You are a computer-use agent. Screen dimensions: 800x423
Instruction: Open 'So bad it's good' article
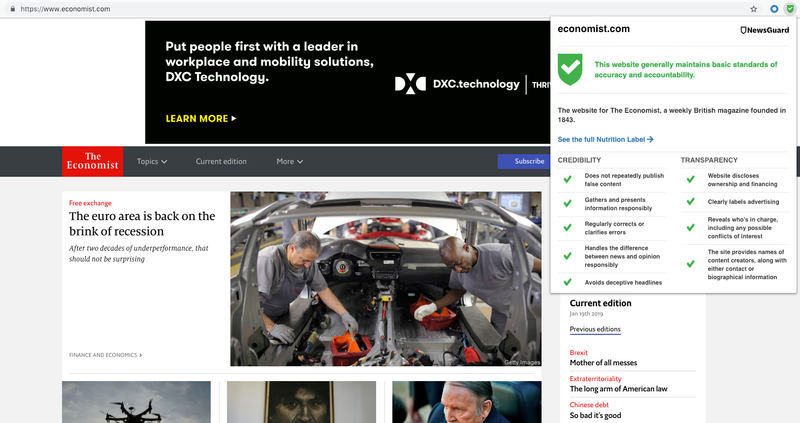595,415
